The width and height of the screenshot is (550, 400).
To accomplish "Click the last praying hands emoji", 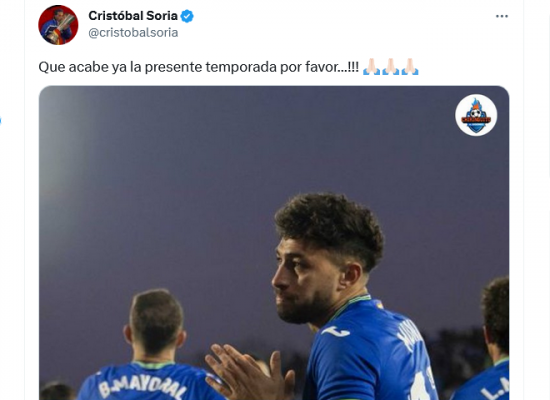I will coord(410,67).
